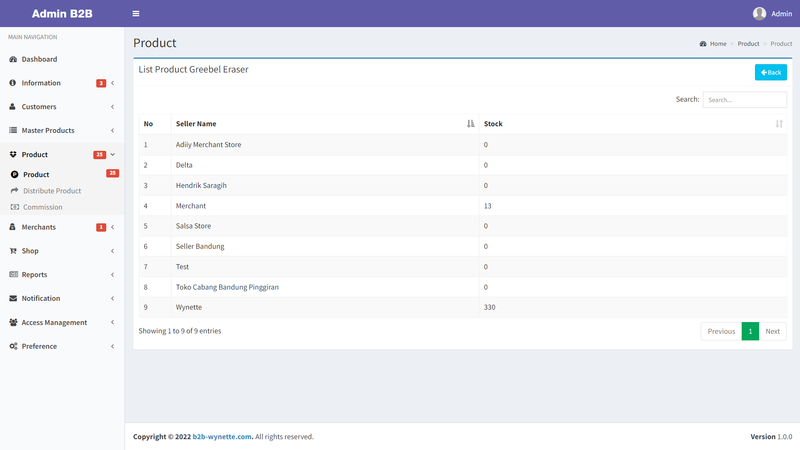Open the Reports sidebar menu
This screenshot has height=450, width=800.
[x=62, y=274]
